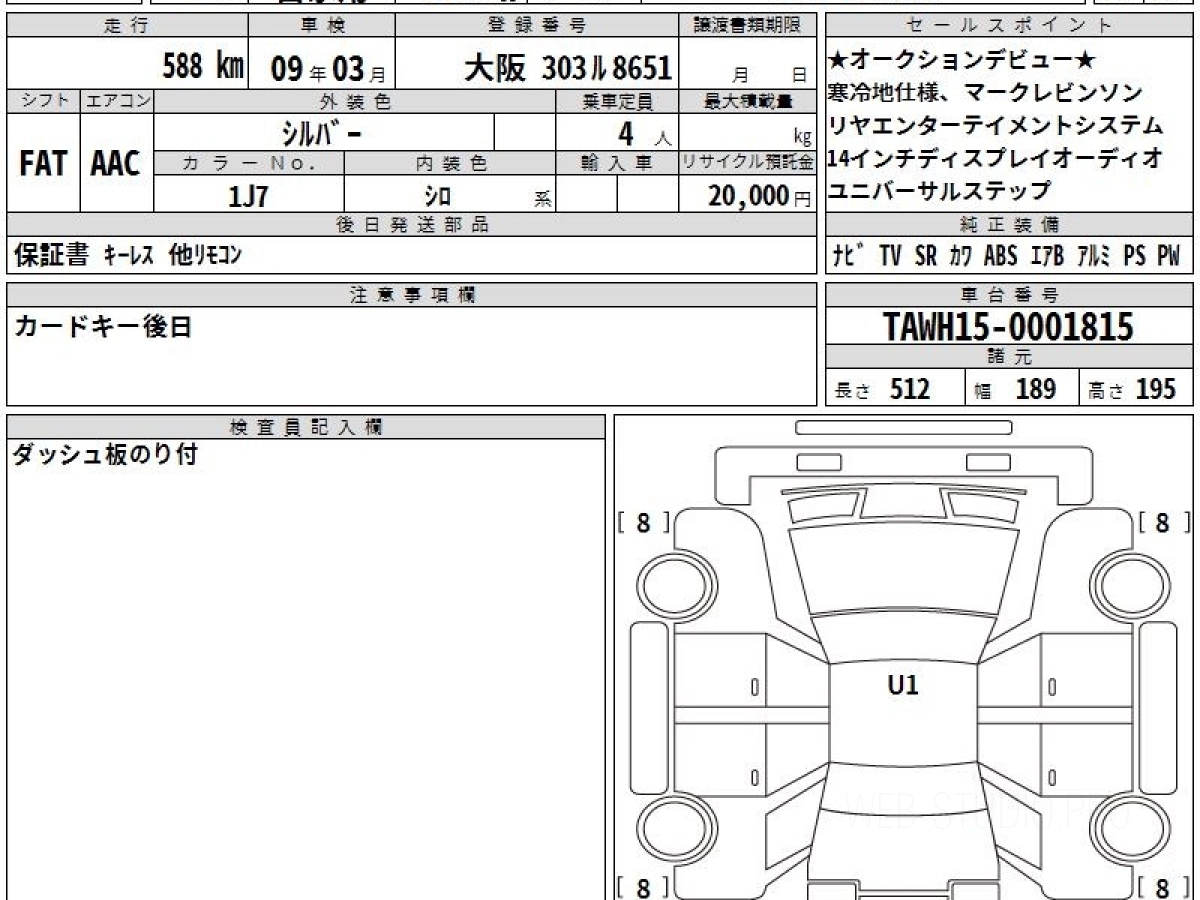The height and width of the screenshot is (900, 1200).
Task: Click the 諸元 header
Action: [1010, 357]
